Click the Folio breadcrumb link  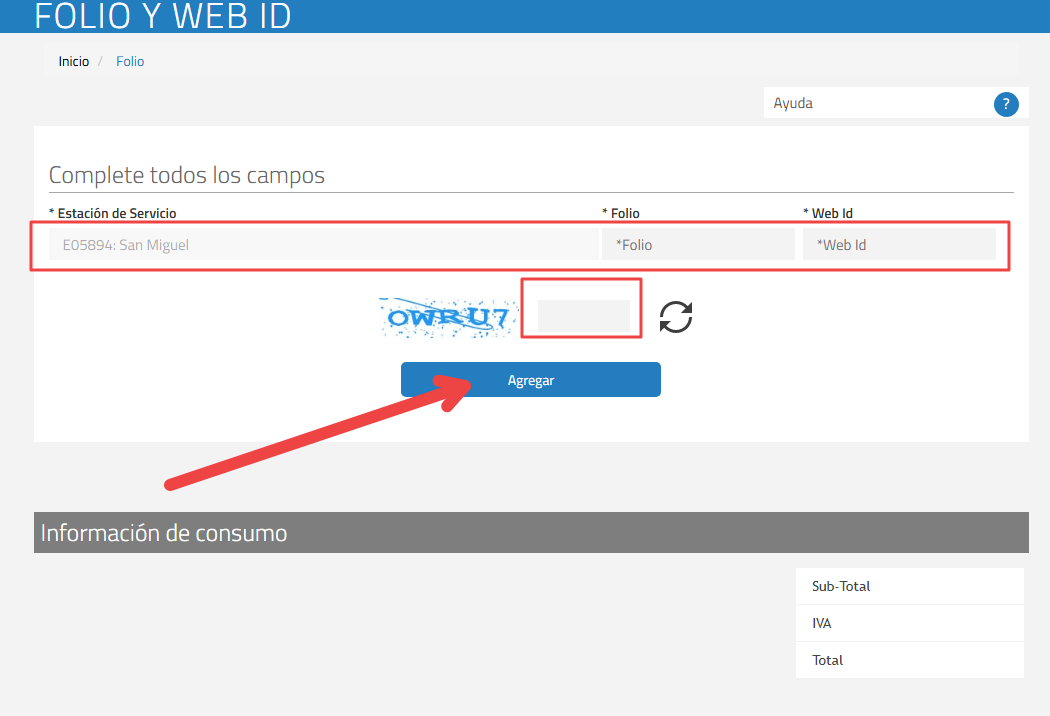130,62
